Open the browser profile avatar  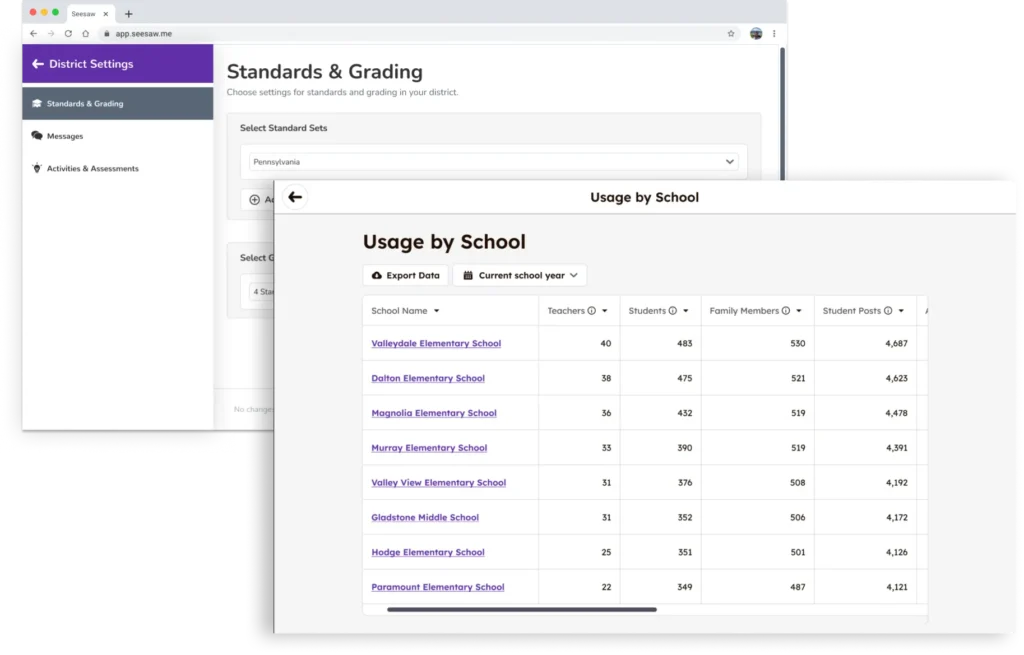pyautogui.click(x=756, y=33)
